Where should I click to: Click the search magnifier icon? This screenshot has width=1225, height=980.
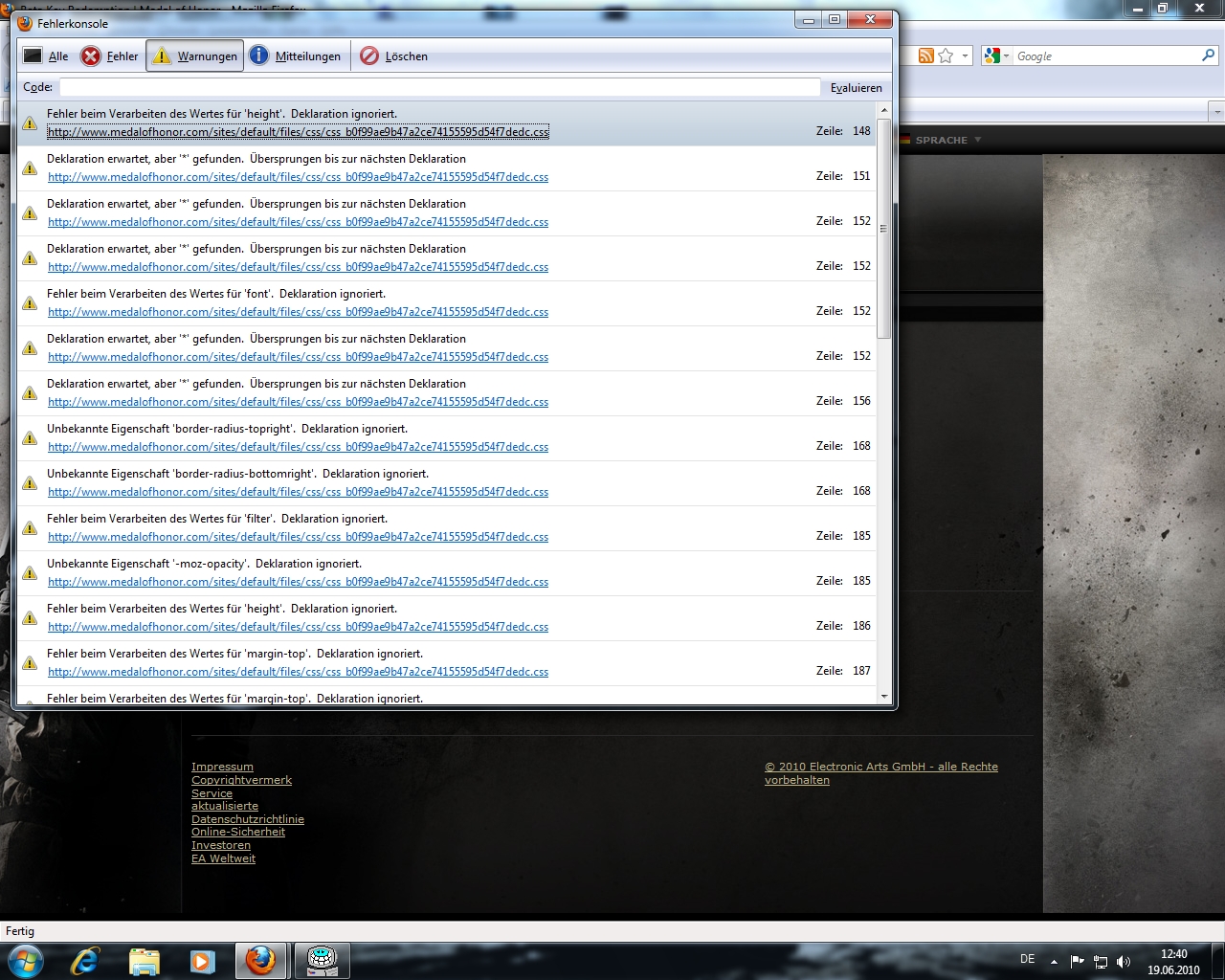(1208, 56)
